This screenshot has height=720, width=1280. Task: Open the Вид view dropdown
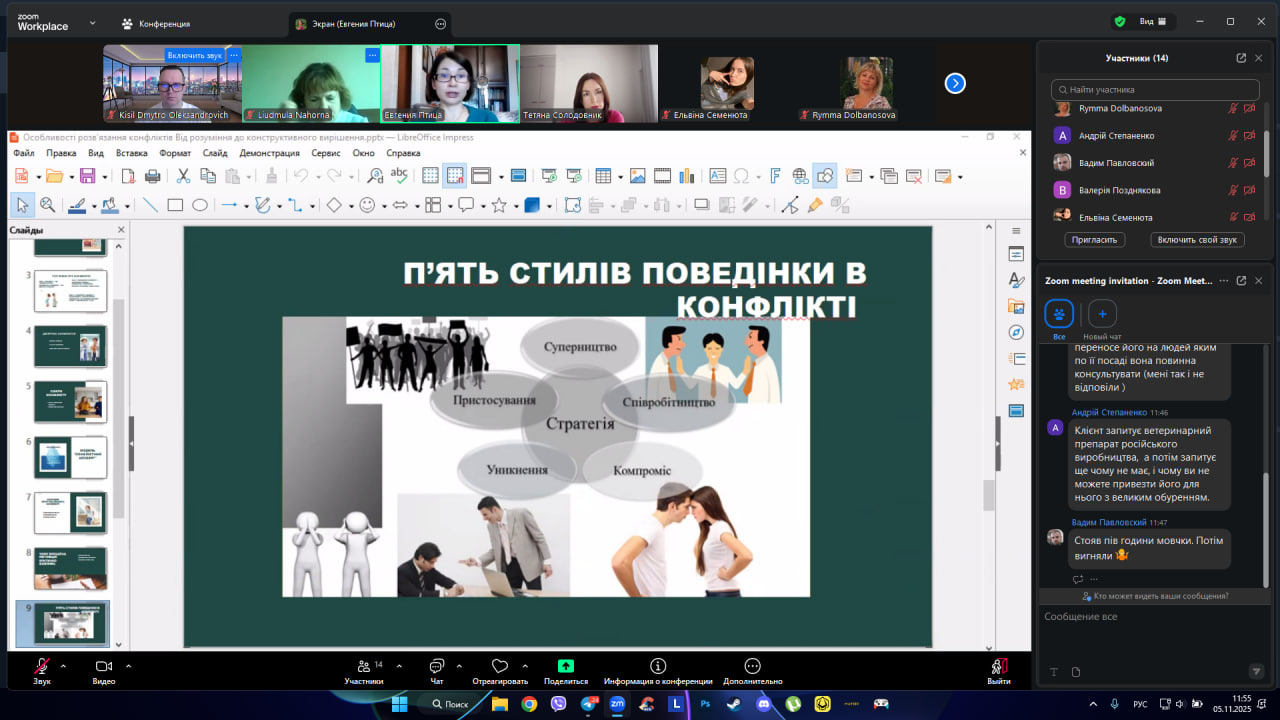click(1152, 22)
